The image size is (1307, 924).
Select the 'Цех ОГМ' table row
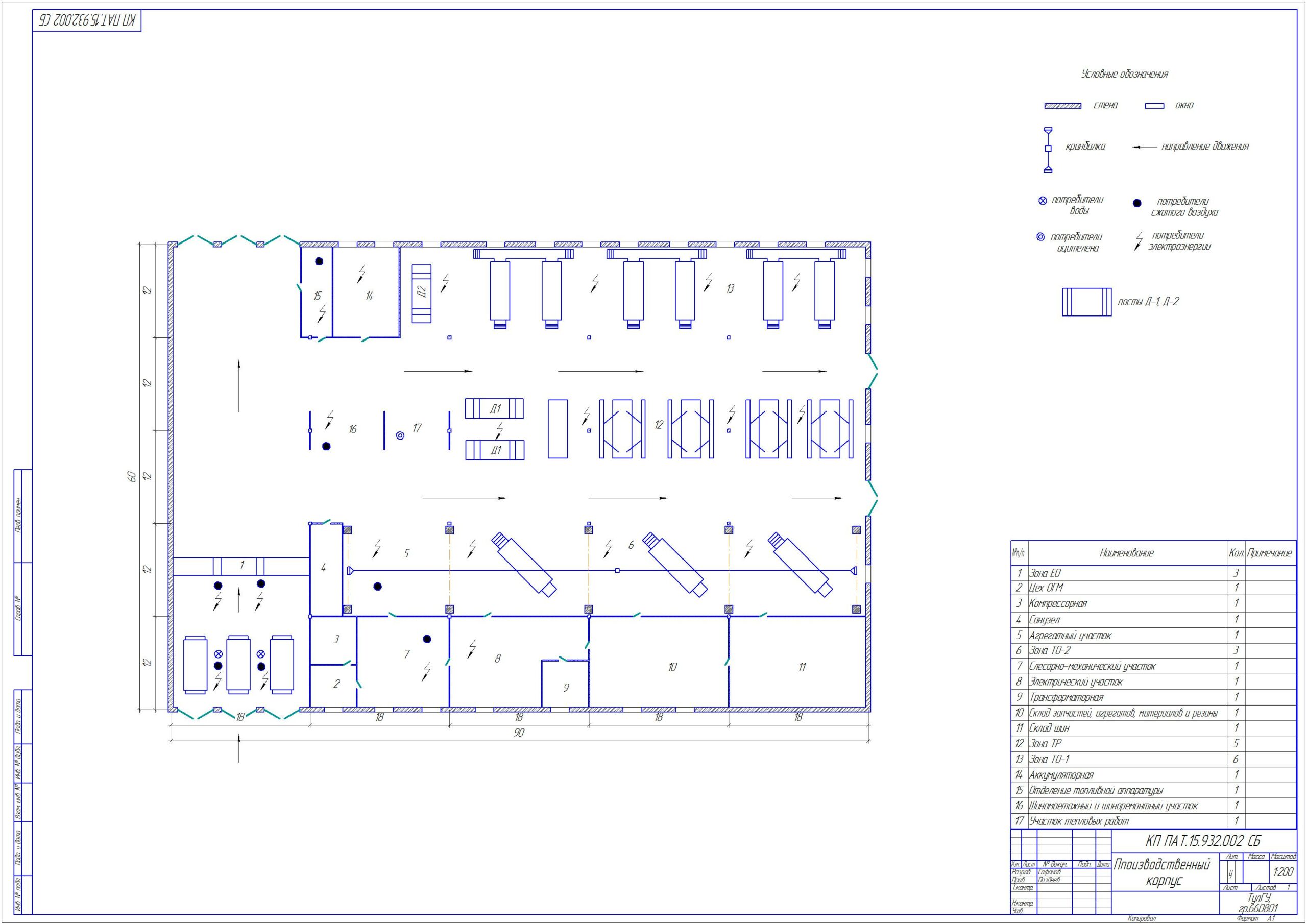coord(1153,589)
